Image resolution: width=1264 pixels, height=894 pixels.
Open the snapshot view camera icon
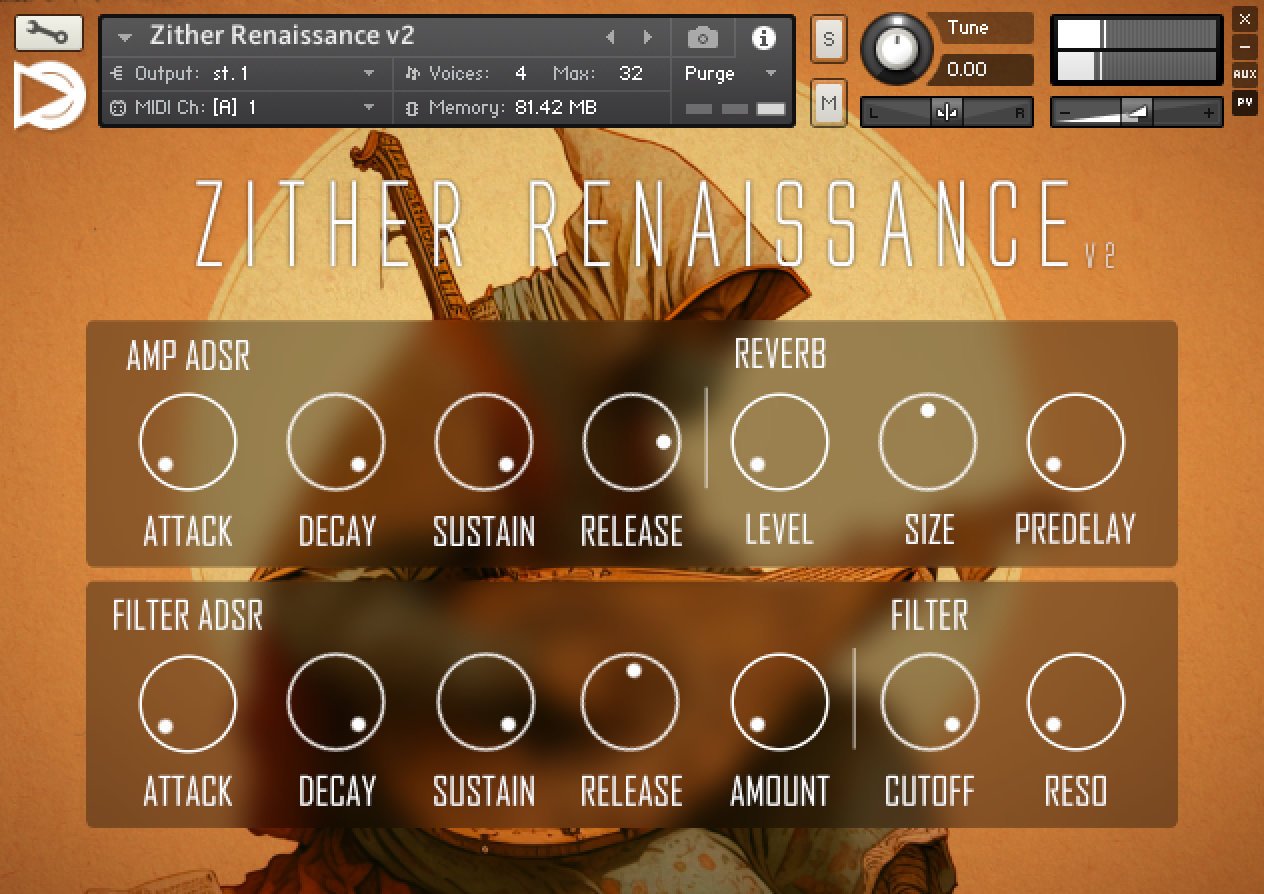pyautogui.click(x=703, y=38)
